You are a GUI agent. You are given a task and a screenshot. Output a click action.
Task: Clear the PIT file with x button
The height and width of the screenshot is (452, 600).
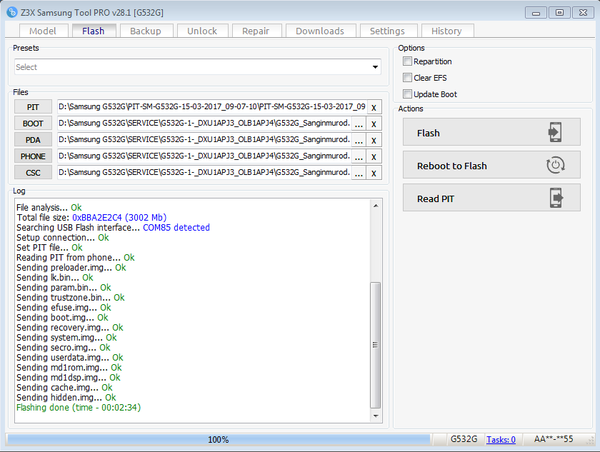coord(374,107)
